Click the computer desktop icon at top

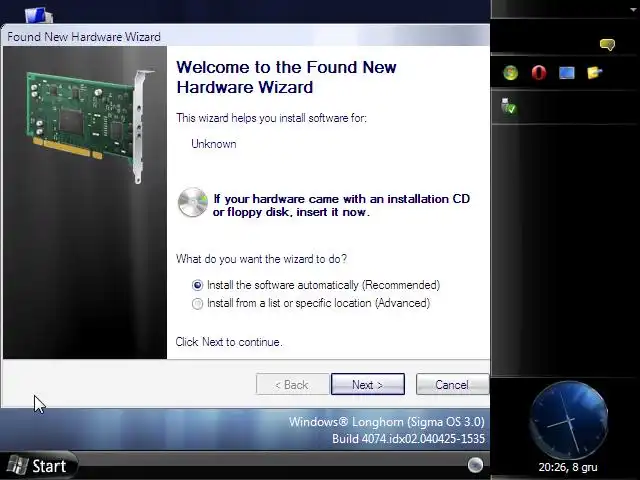[39, 16]
